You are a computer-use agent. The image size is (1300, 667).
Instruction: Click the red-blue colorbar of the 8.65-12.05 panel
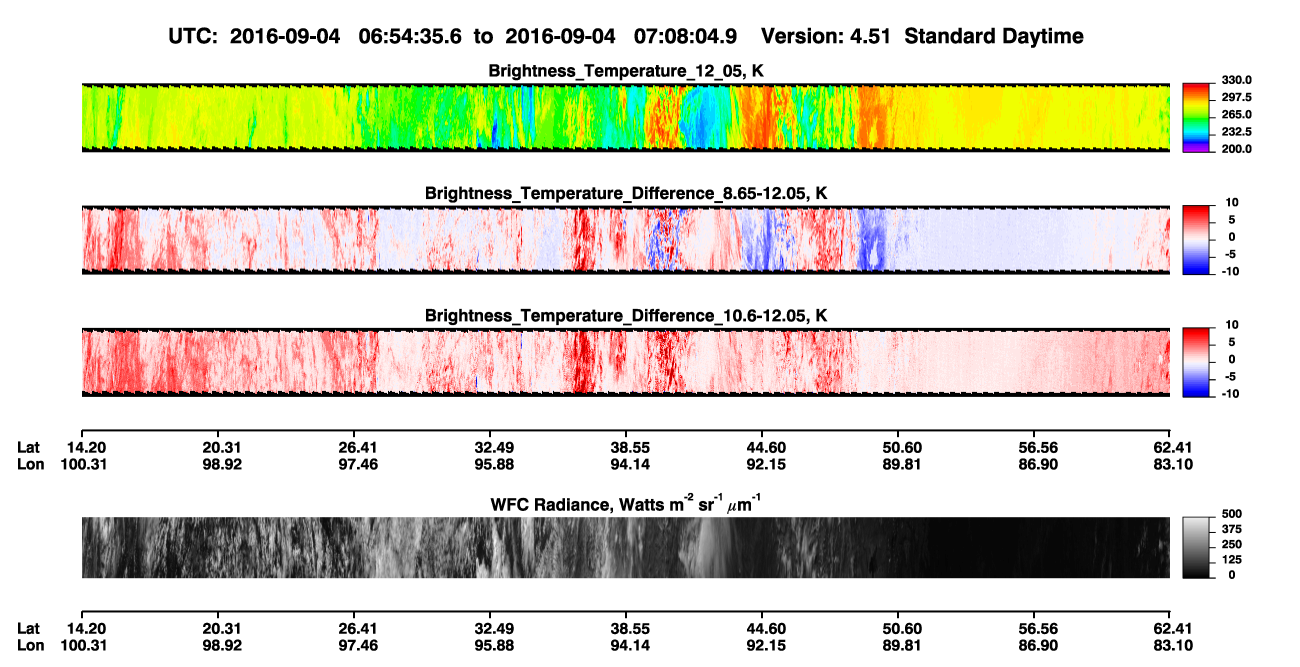1196,240
